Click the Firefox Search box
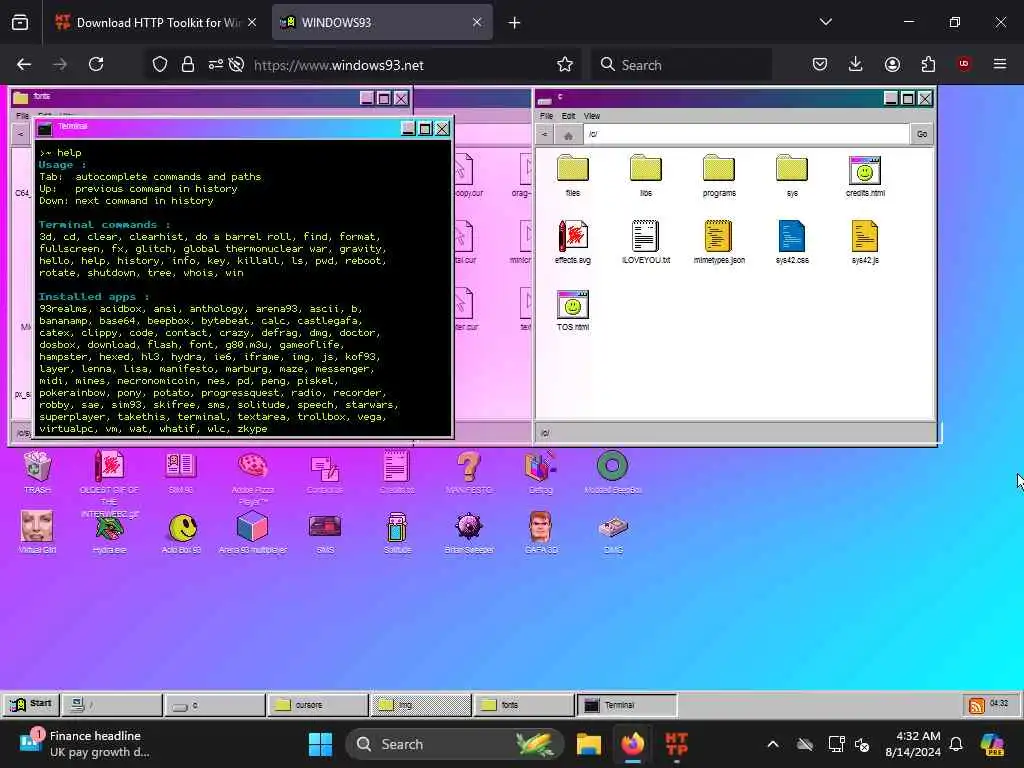Image resolution: width=1024 pixels, height=768 pixels. (x=681, y=65)
